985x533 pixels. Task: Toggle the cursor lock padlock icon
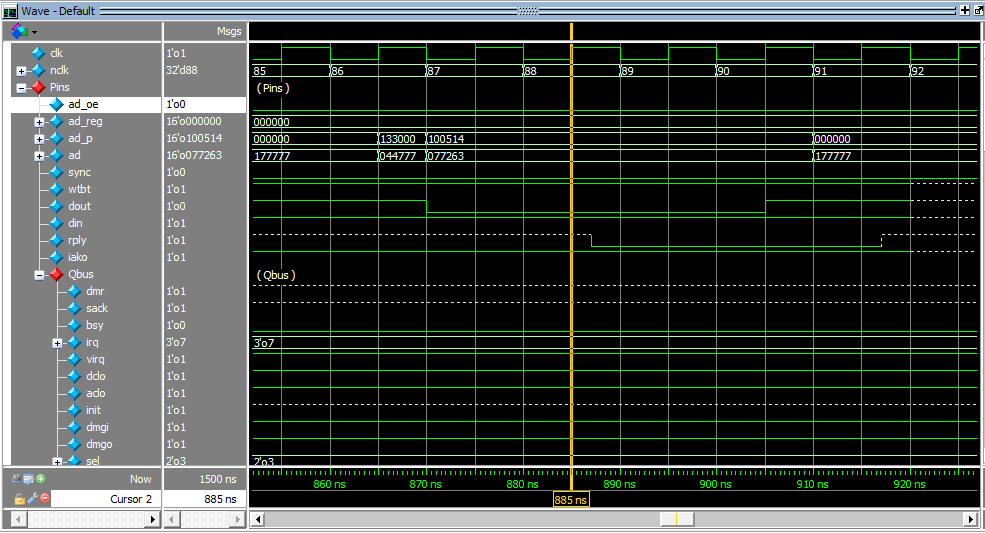19,498
